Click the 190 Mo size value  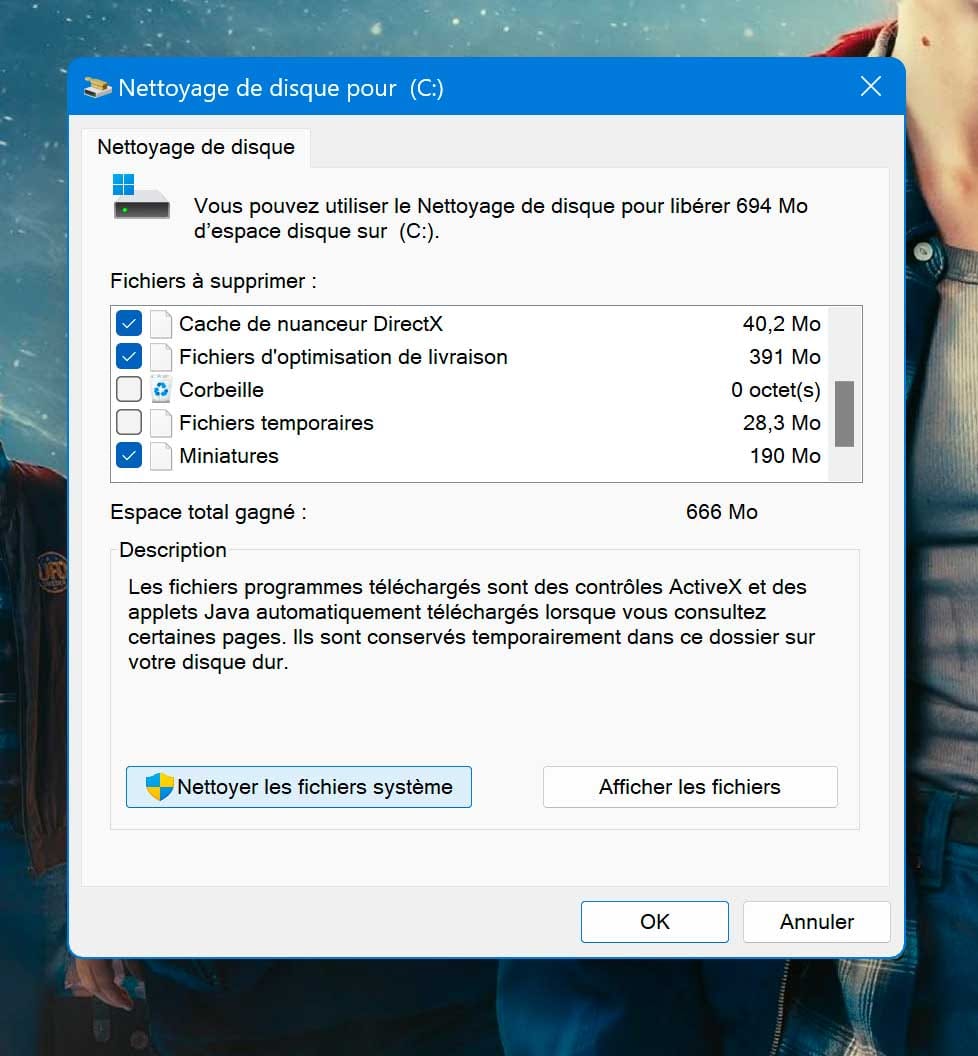click(x=785, y=456)
